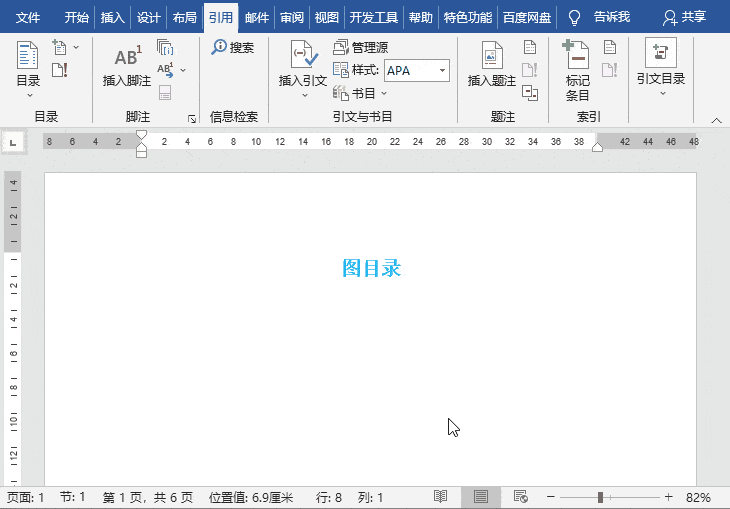Click Show Notes icon in 脚注 group
The image size is (730, 509).
(165, 92)
